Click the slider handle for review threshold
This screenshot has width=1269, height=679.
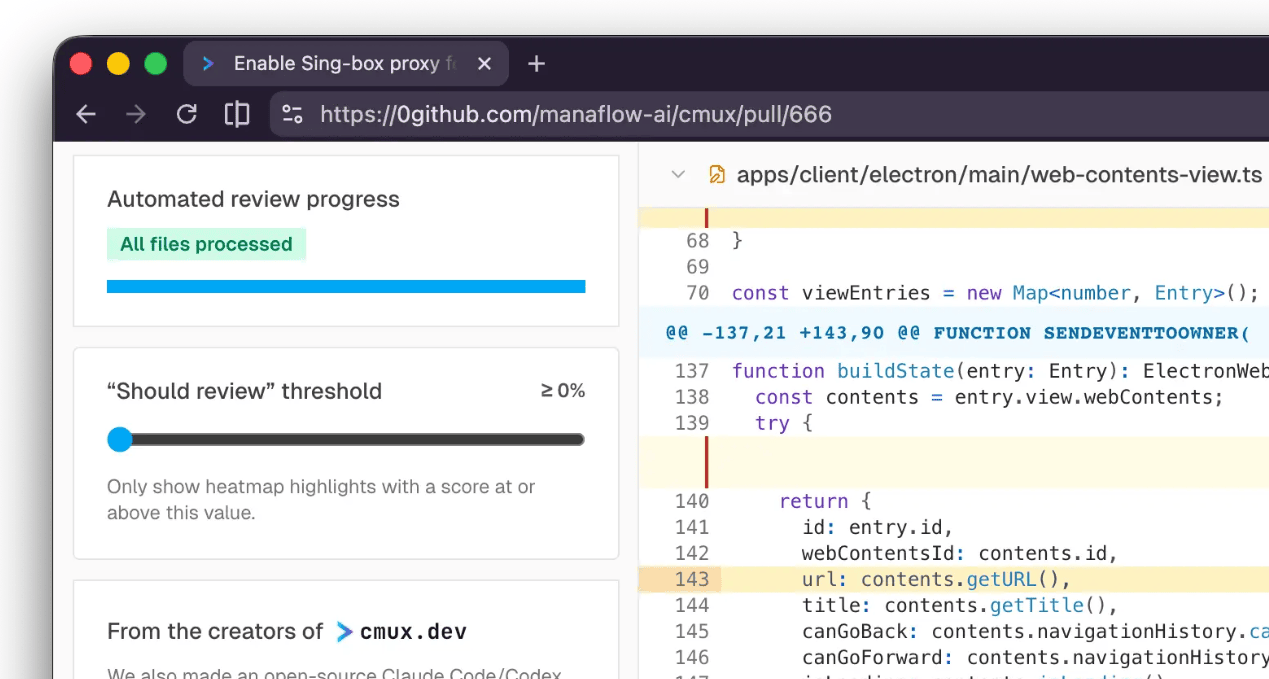coord(120,439)
